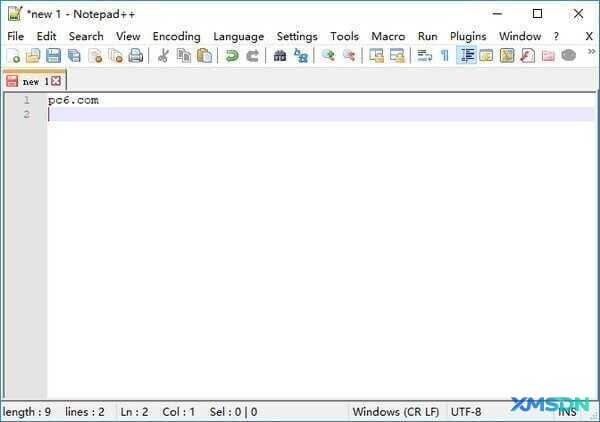Click the grey Redo arrow icon
This screenshot has width=600, height=422.
[252, 56]
